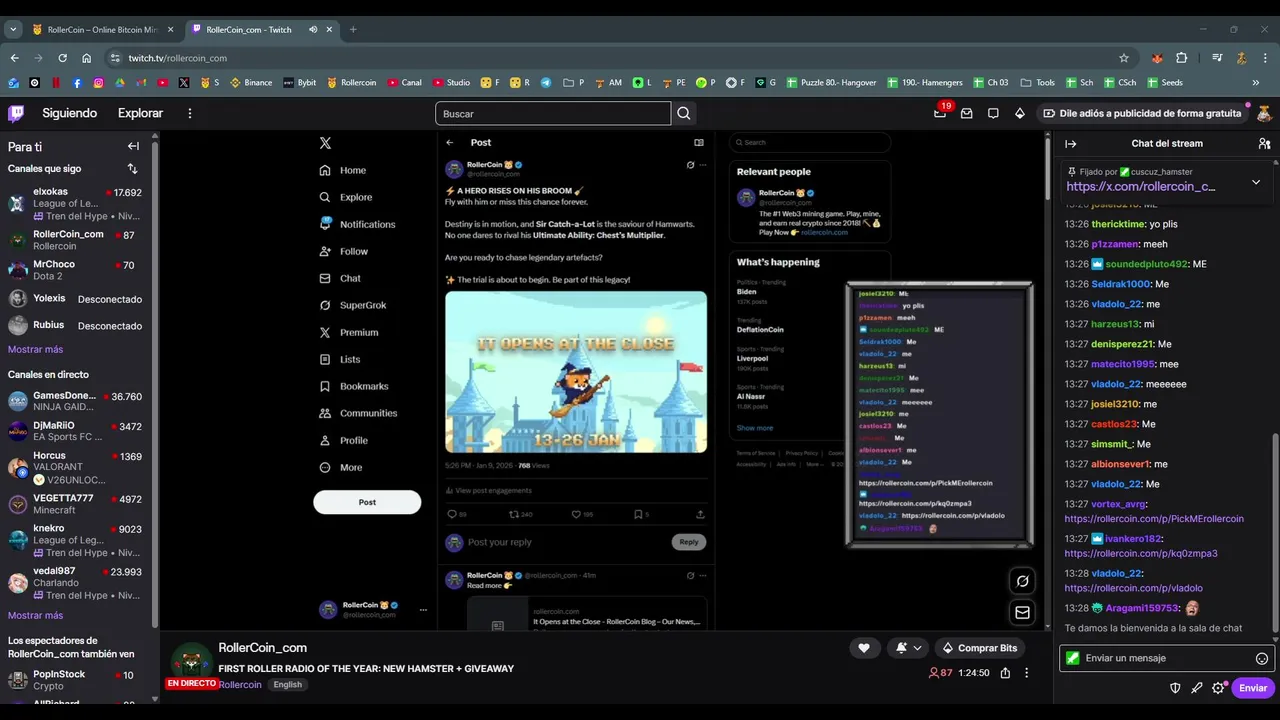Click the heart follow button
The width and height of the screenshot is (1280, 720).
tap(864, 648)
